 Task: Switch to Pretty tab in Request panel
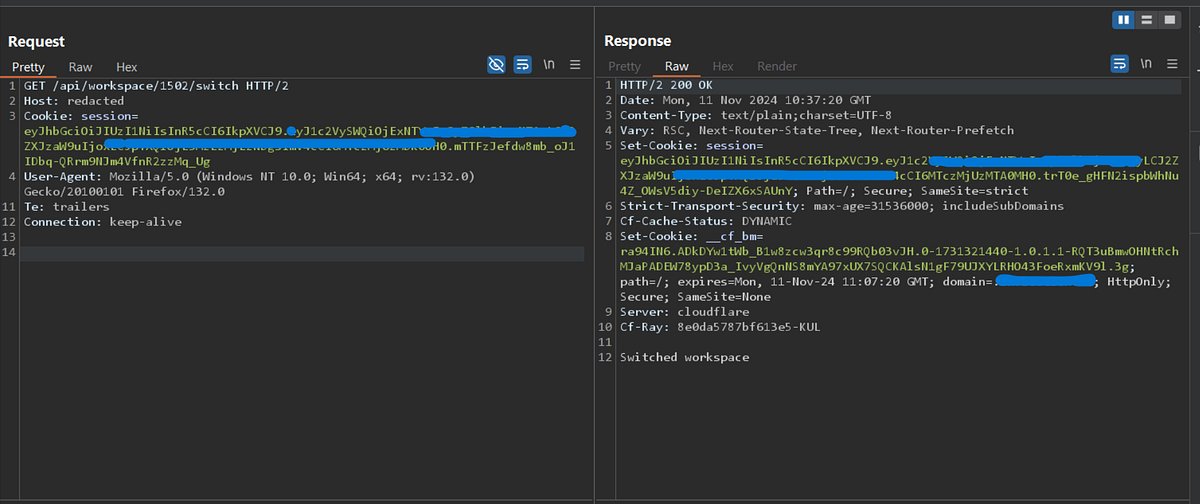(28, 67)
